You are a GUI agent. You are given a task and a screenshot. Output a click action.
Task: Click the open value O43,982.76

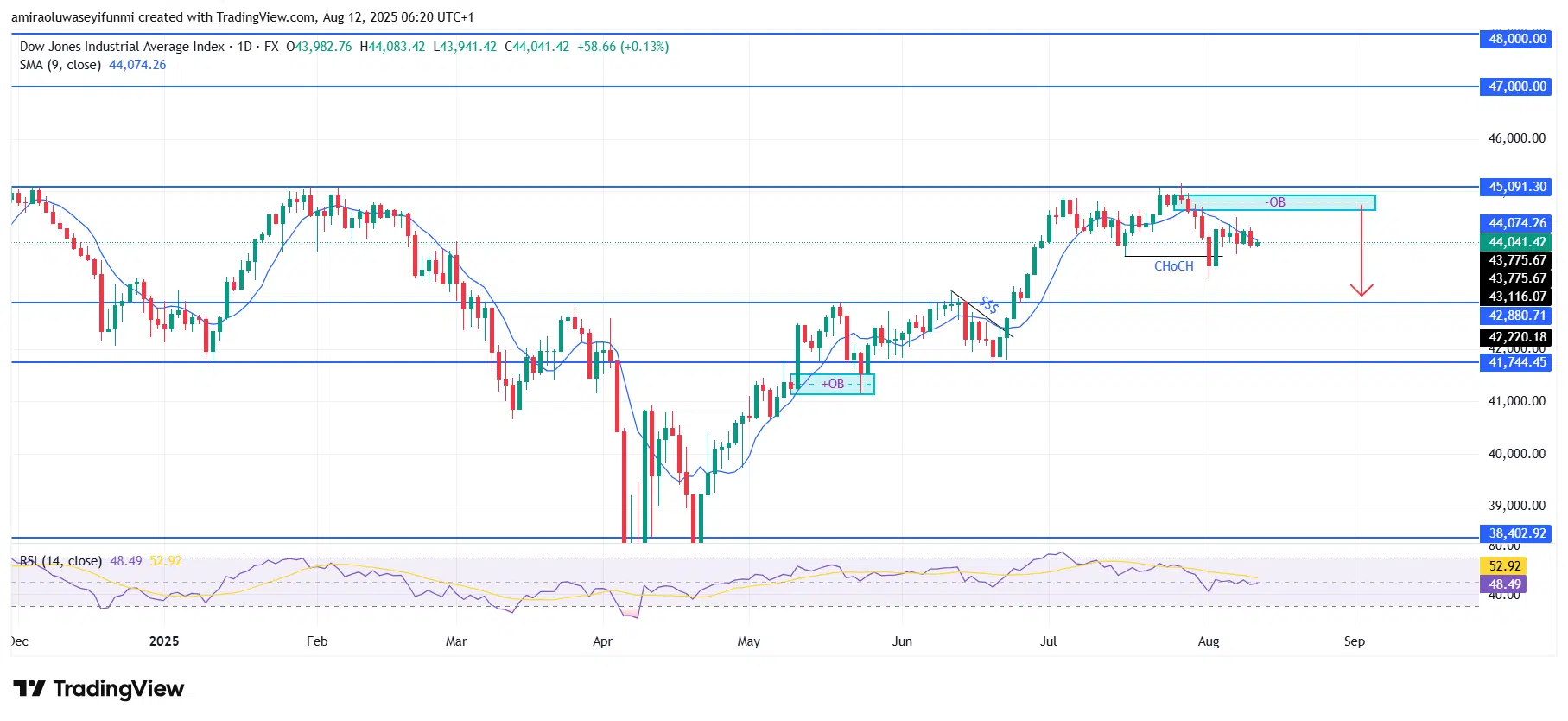click(x=319, y=47)
